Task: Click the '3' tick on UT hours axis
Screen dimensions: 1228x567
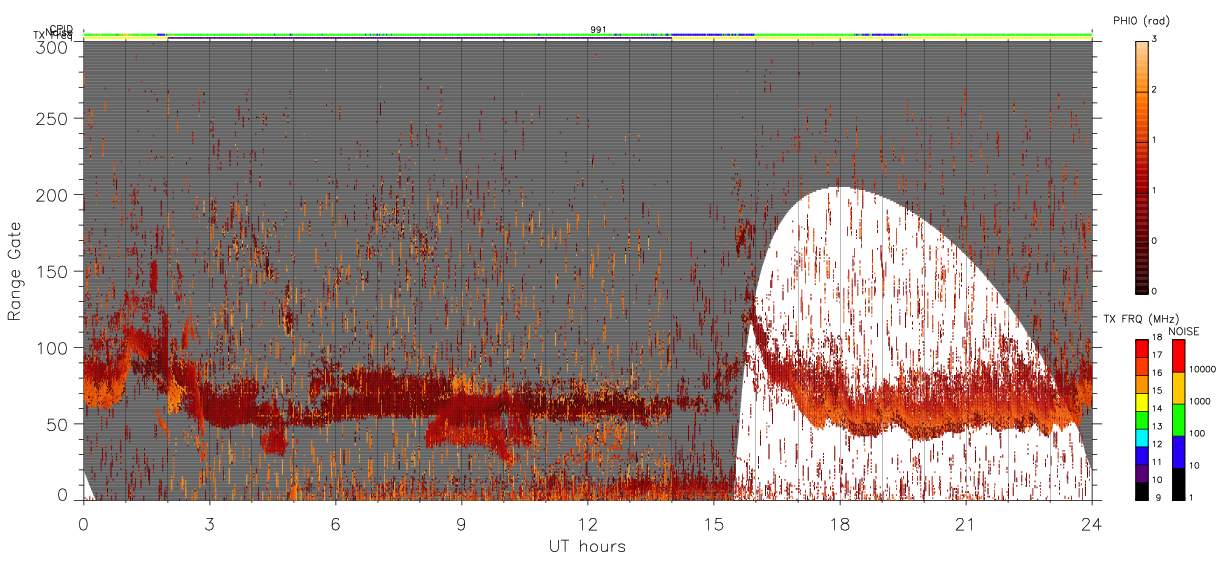Action: 210,524
